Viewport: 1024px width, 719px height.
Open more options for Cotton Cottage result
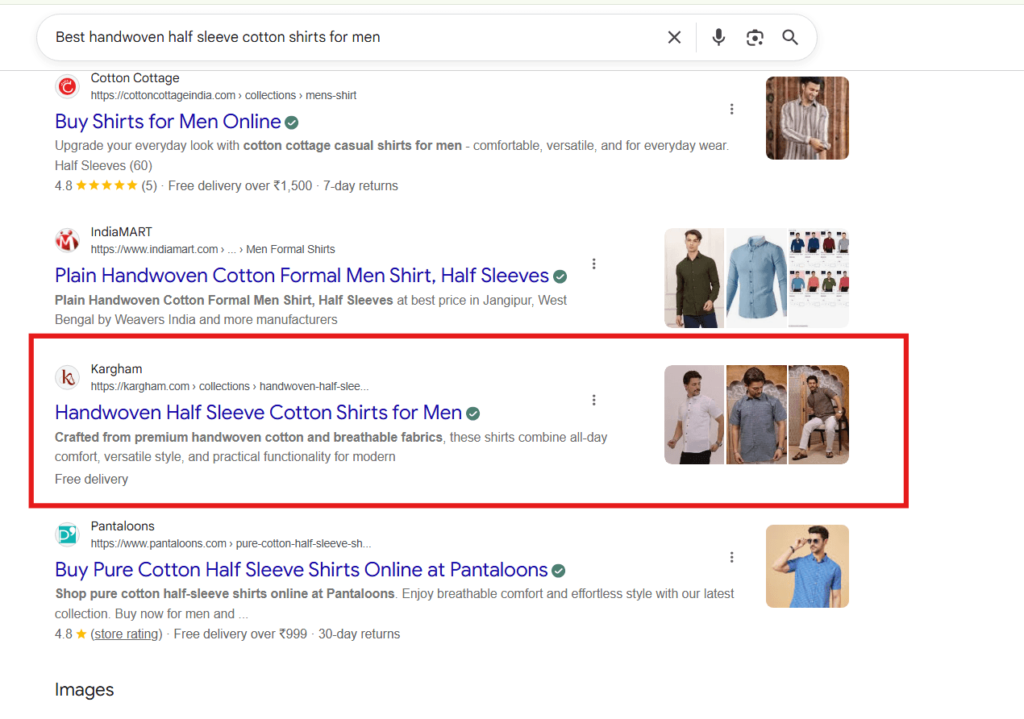(731, 109)
